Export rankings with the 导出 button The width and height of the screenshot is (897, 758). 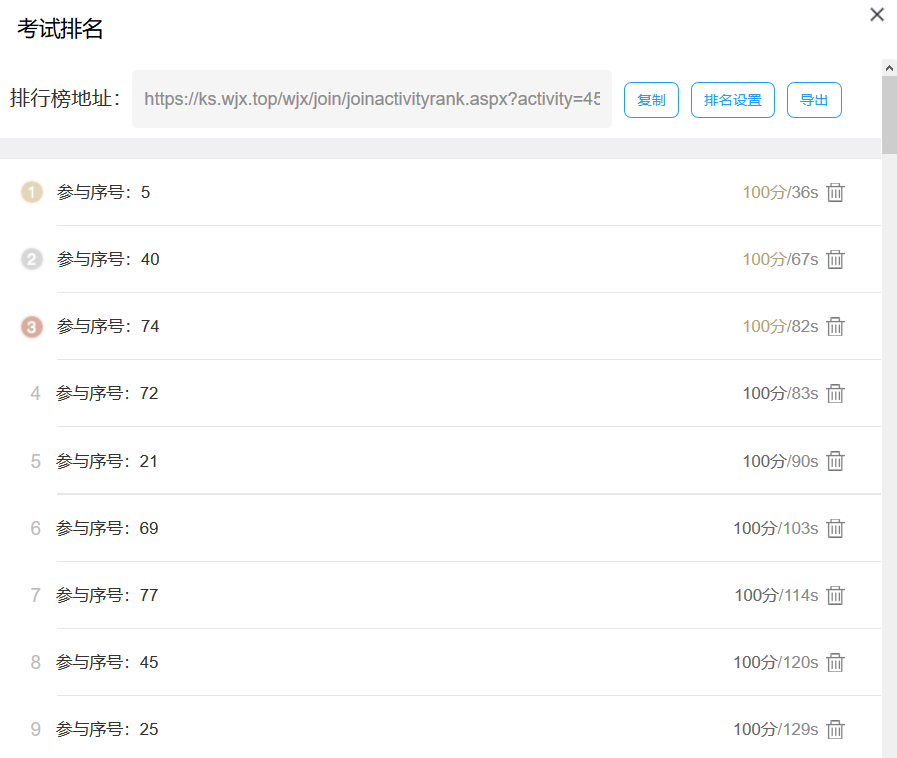[x=814, y=100]
